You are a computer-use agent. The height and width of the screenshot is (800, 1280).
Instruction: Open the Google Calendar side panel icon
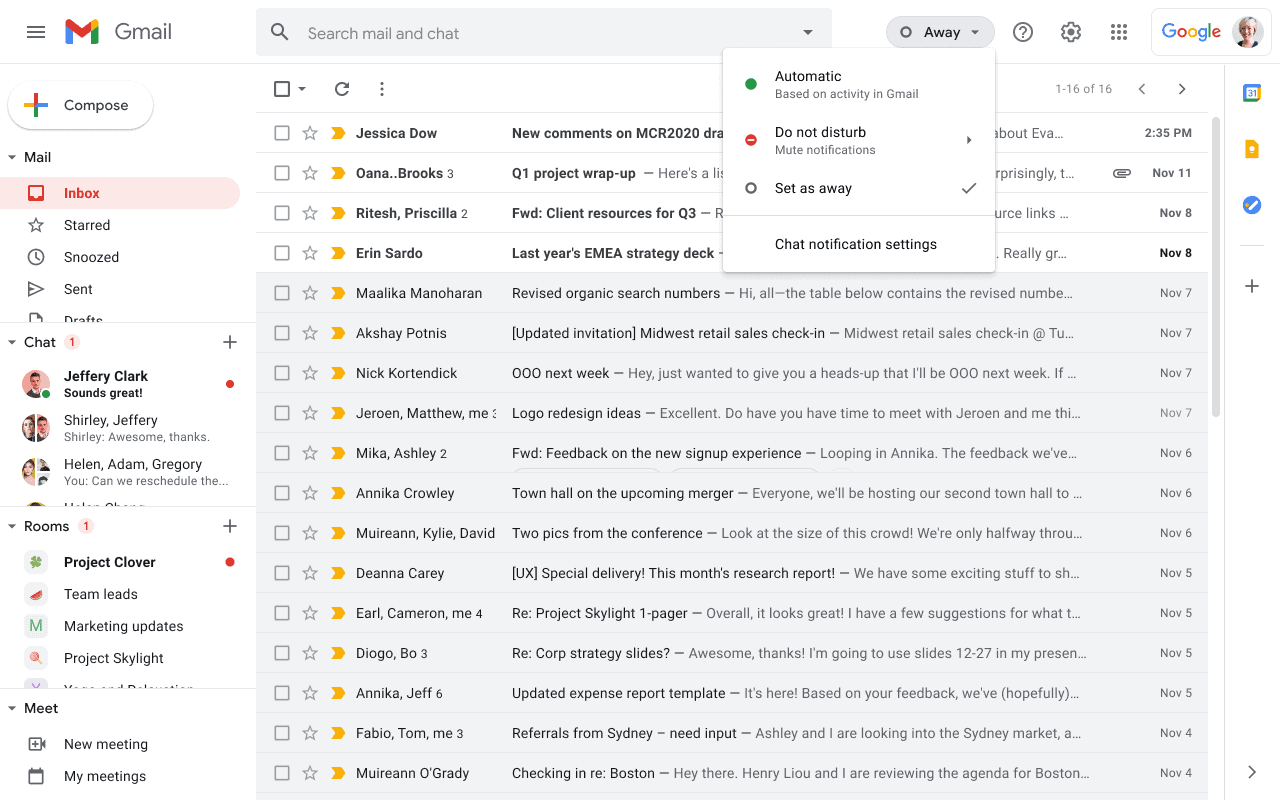coord(1251,91)
